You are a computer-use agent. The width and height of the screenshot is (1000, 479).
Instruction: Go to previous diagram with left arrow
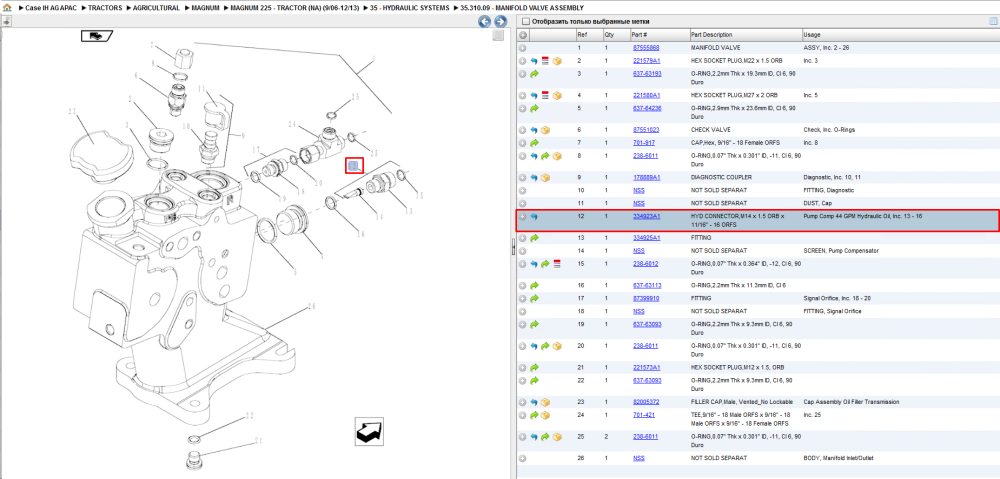point(485,22)
